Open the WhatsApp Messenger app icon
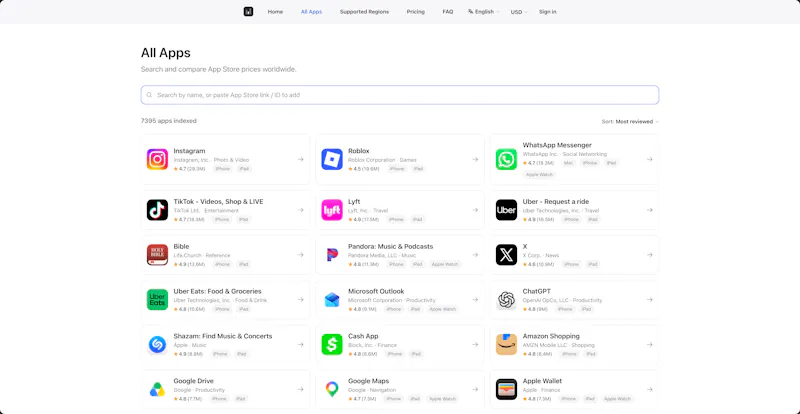Screen dimensions: 800x414 click(x=506, y=159)
